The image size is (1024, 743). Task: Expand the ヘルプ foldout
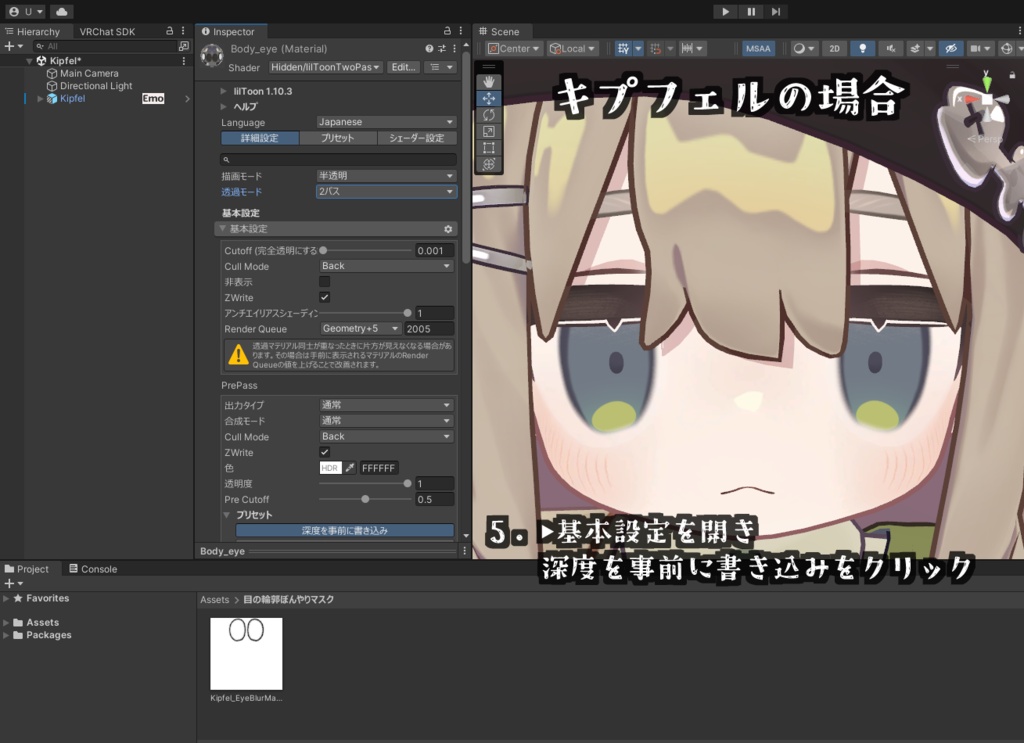point(223,106)
